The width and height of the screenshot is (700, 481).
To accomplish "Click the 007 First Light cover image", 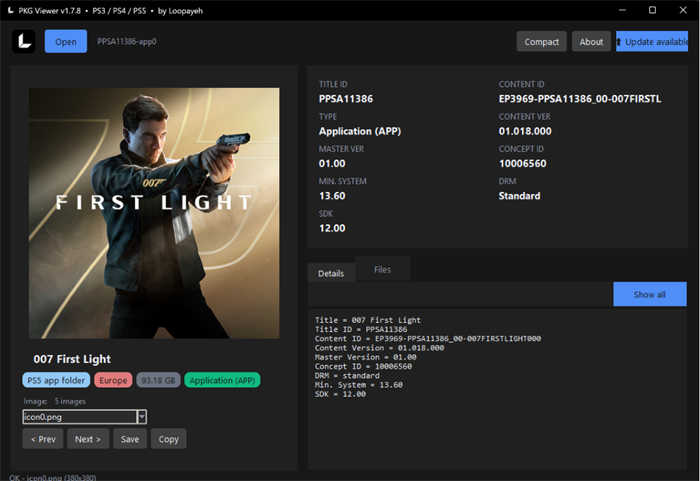I will coord(154,213).
